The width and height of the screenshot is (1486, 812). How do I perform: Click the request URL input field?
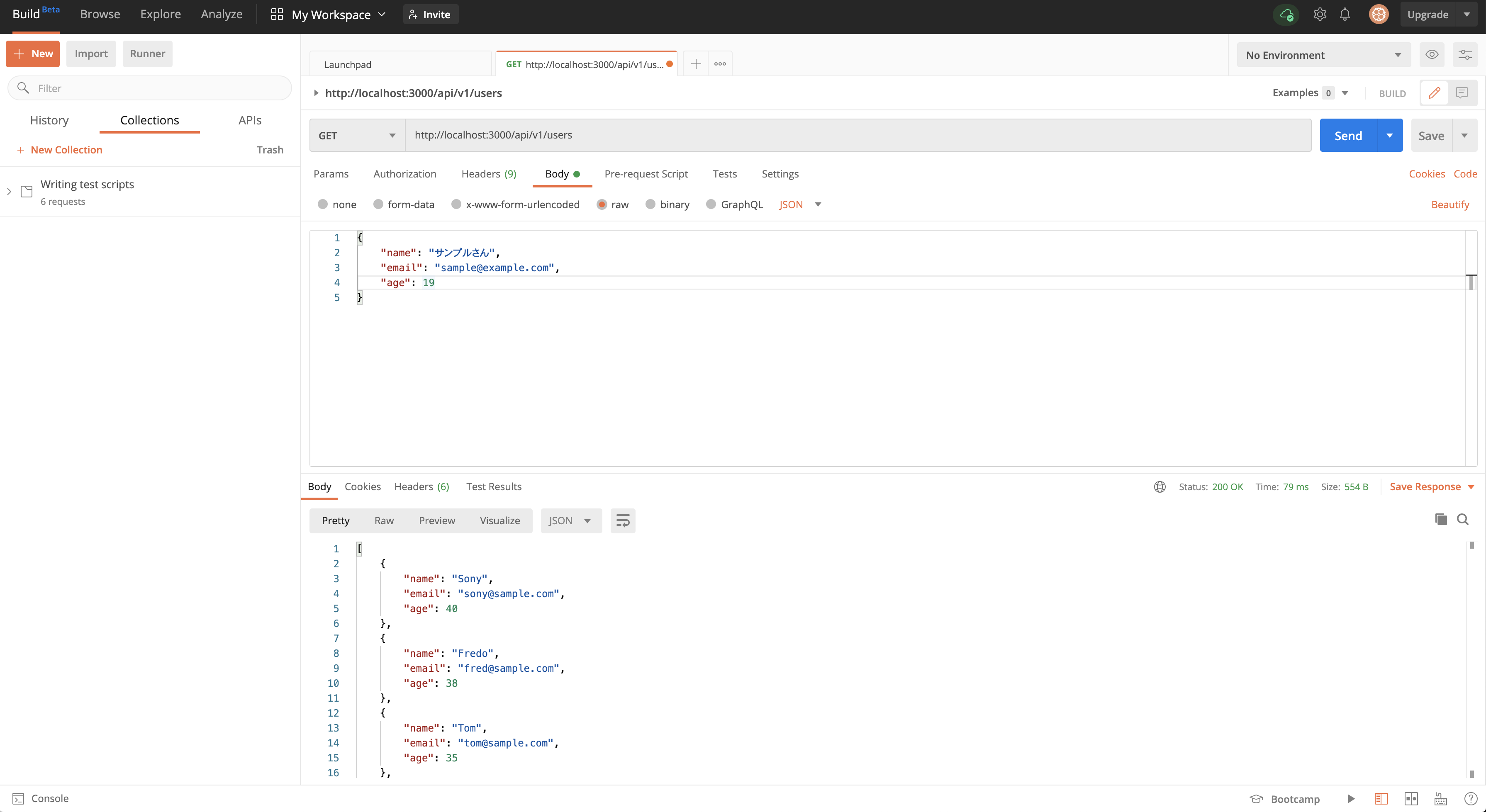pos(857,135)
